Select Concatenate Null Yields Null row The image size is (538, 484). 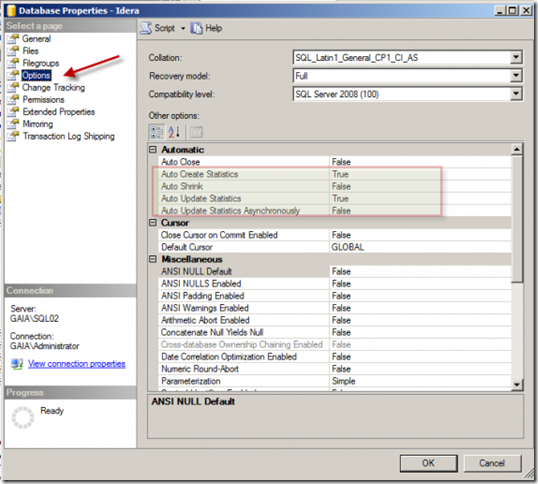coord(335,332)
